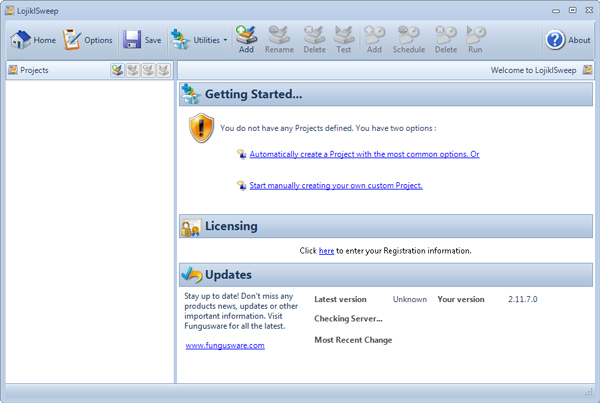
Task: Open the About help dialog
Action: click(568, 40)
